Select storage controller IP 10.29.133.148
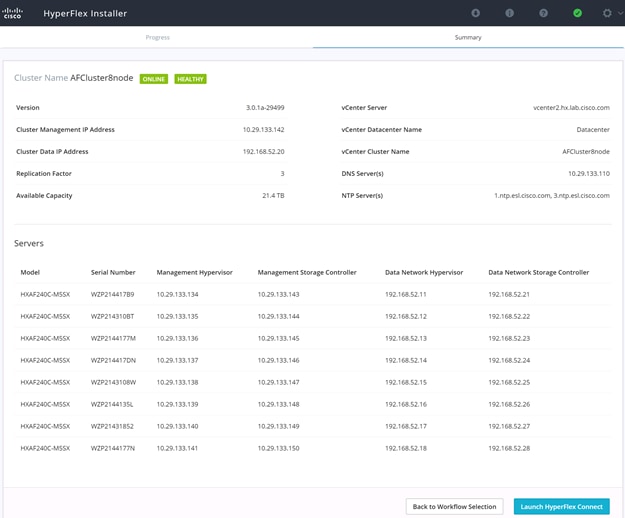 [x=279, y=404]
